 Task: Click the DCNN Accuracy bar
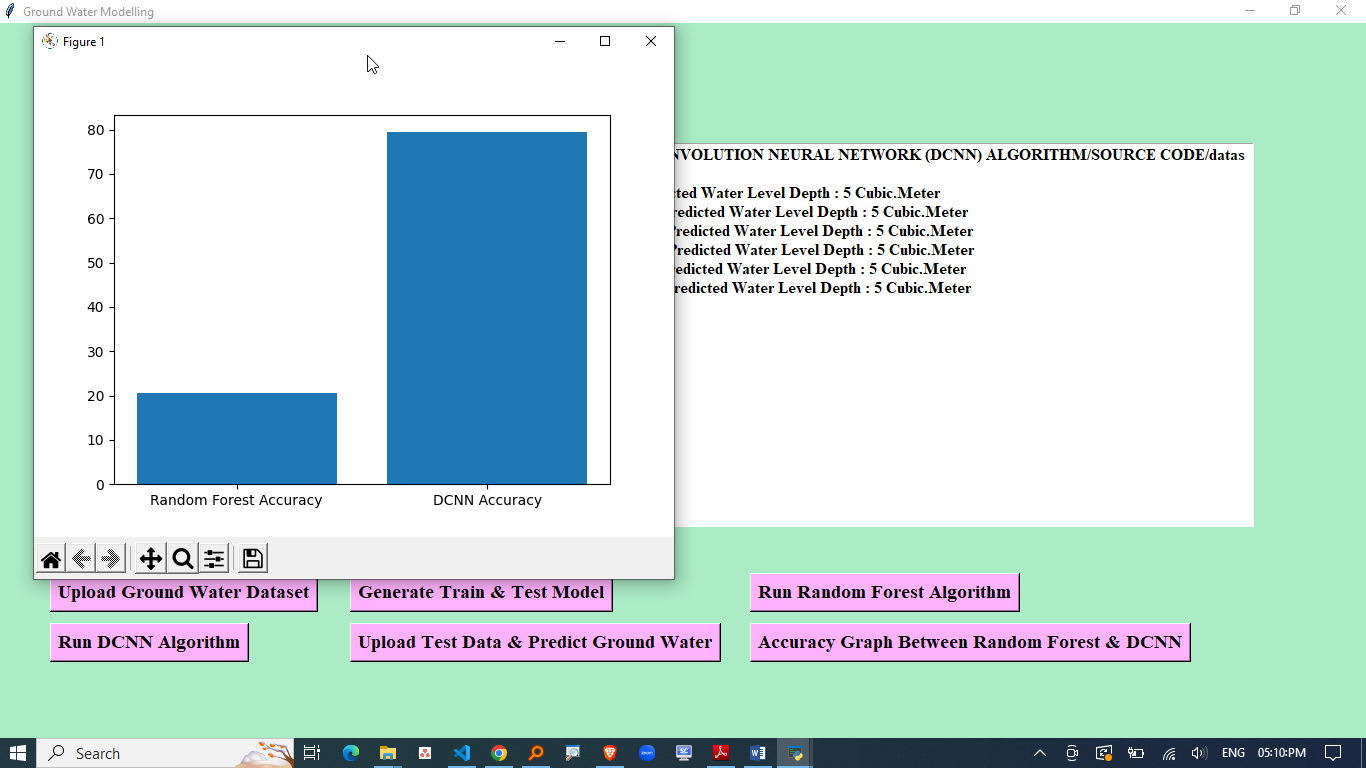click(x=487, y=308)
